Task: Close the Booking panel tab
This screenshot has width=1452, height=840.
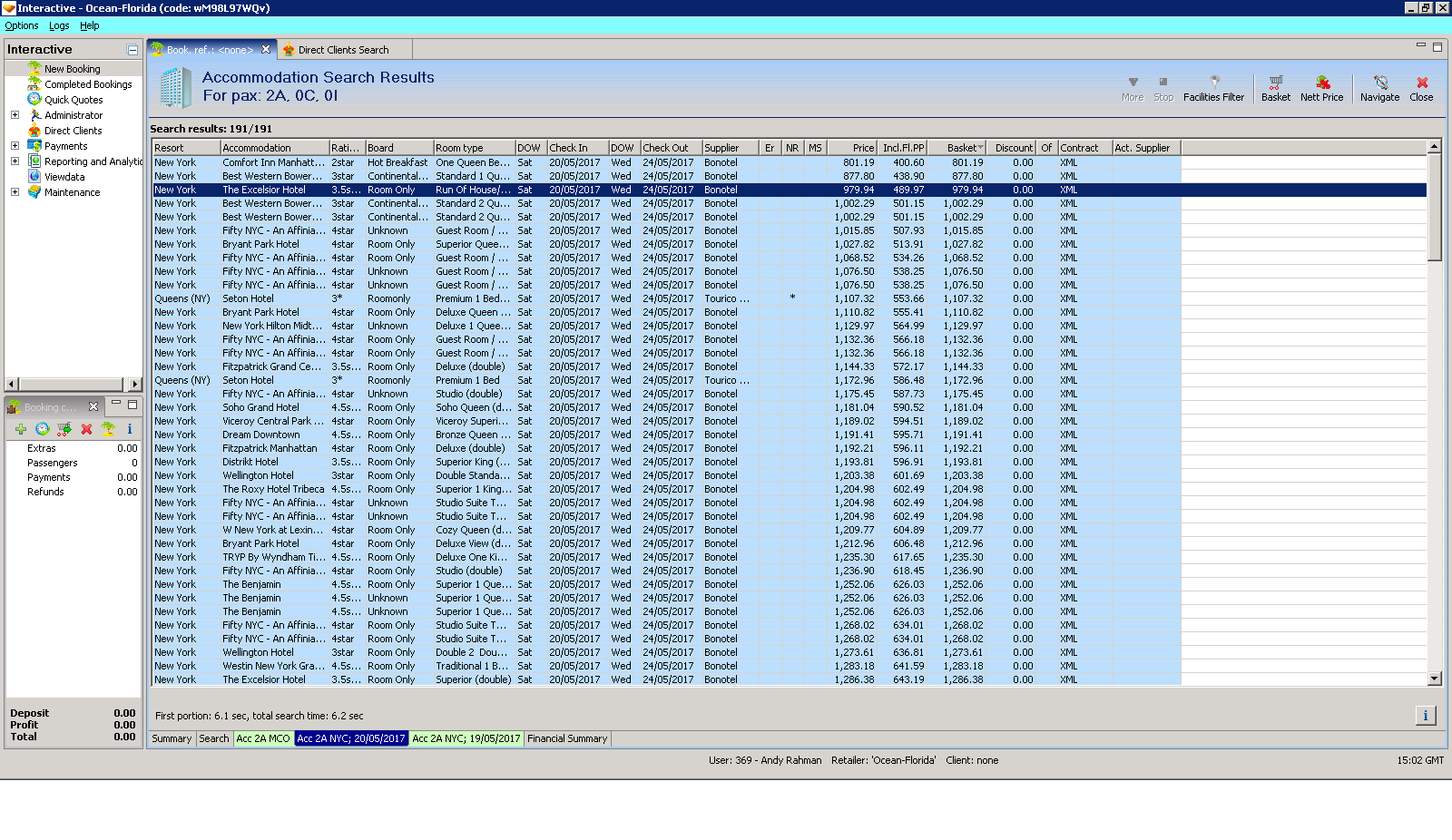Action: click(93, 406)
